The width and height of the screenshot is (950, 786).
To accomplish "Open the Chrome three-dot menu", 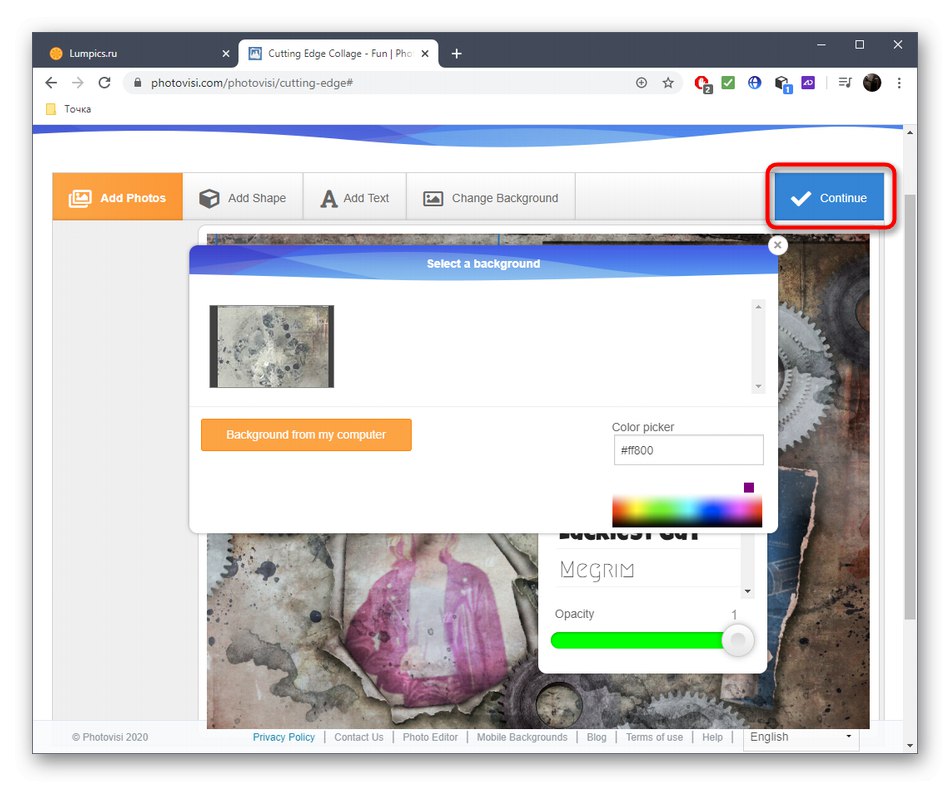I will [899, 82].
